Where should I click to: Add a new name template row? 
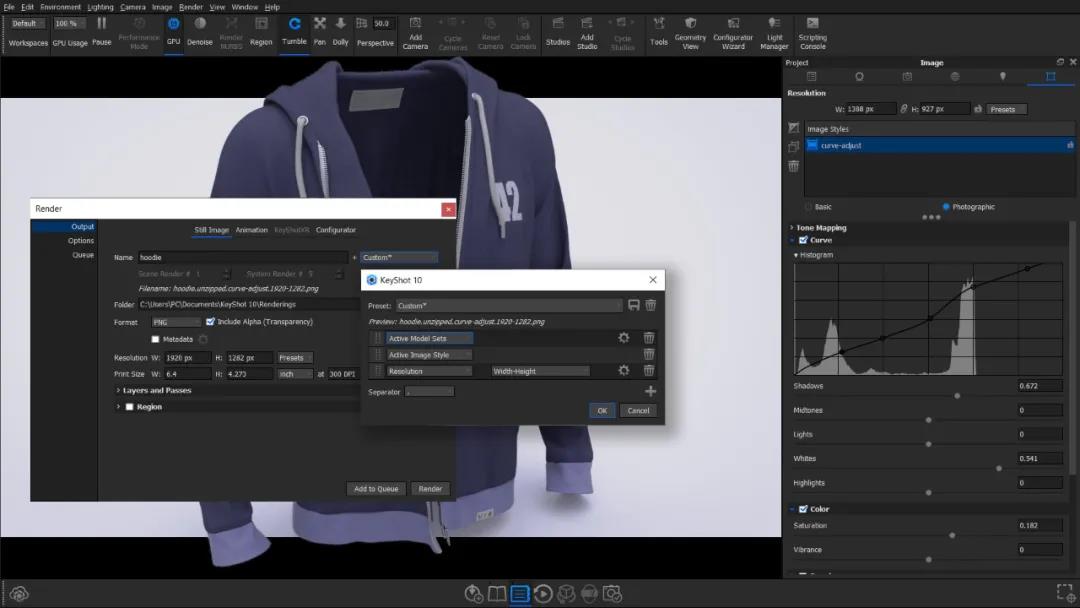pos(650,391)
